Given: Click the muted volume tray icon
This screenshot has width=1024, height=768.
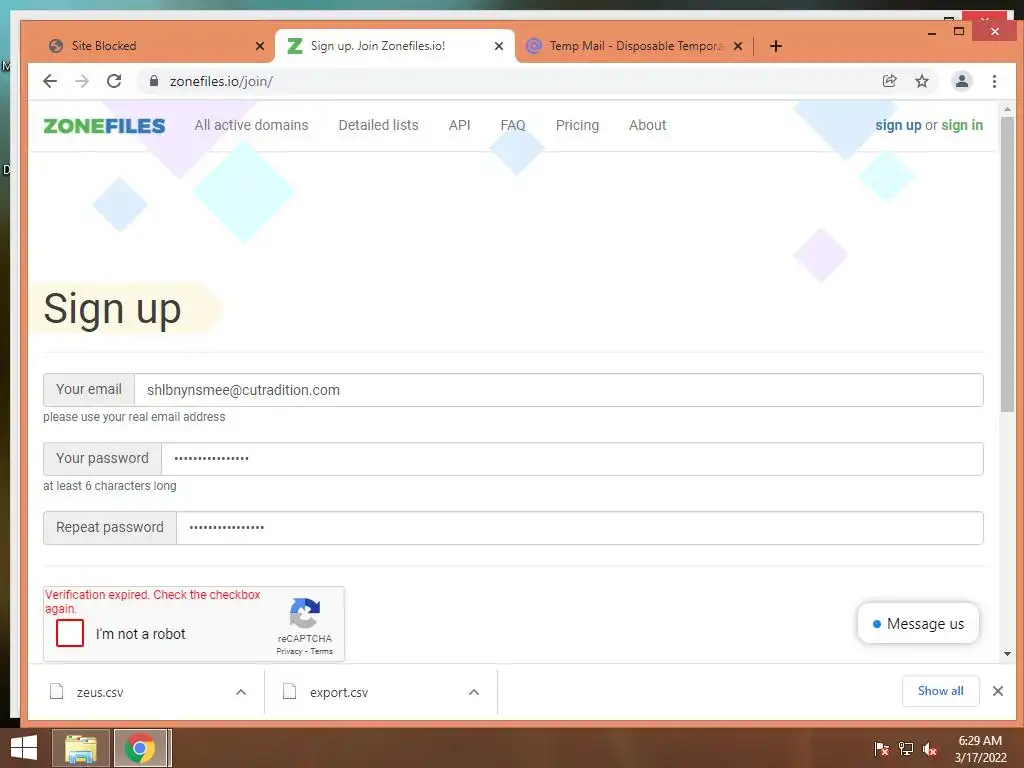Looking at the screenshot, I should (x=930, y=749).
